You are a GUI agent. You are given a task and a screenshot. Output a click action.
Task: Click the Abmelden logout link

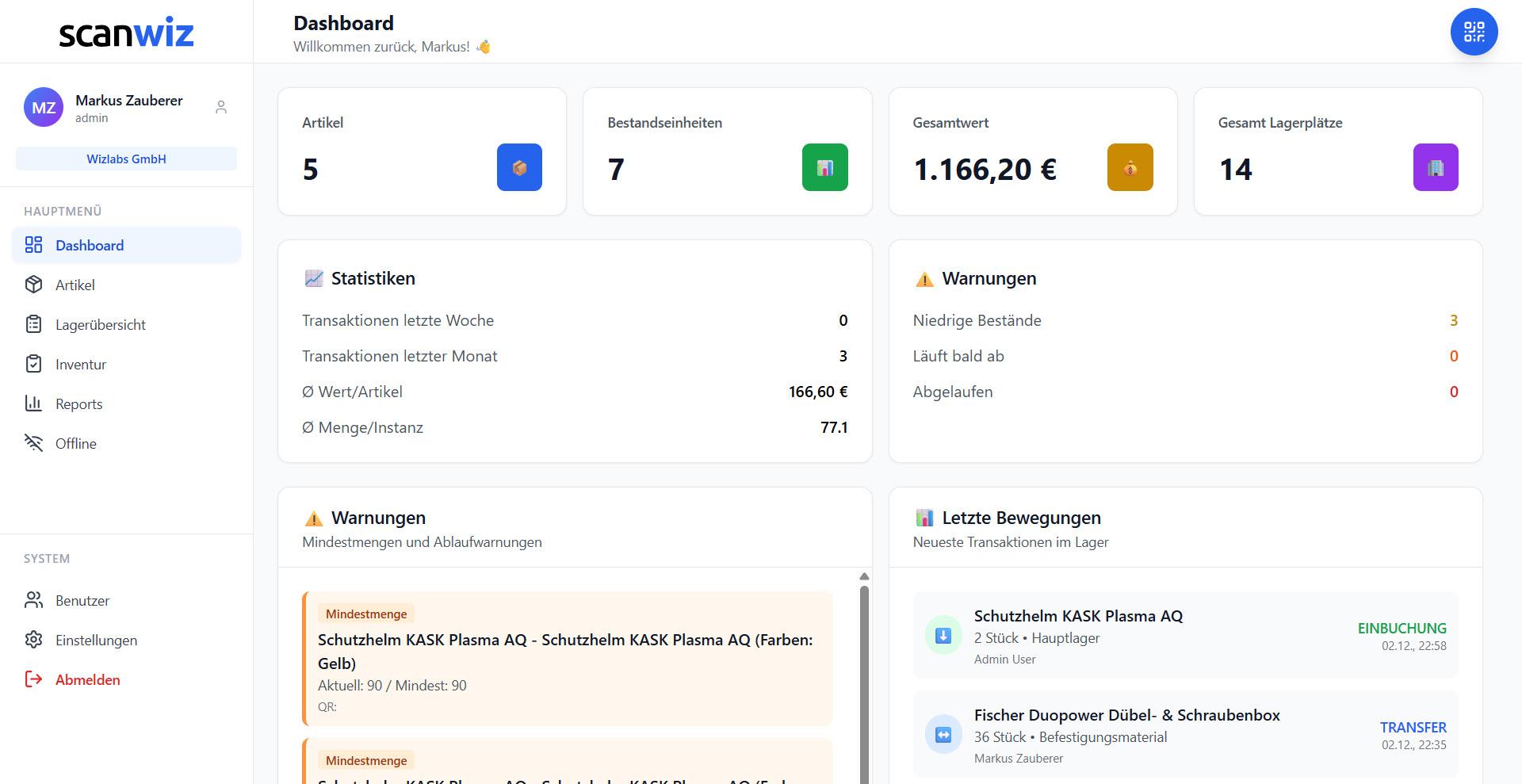(x=87, y=679)
